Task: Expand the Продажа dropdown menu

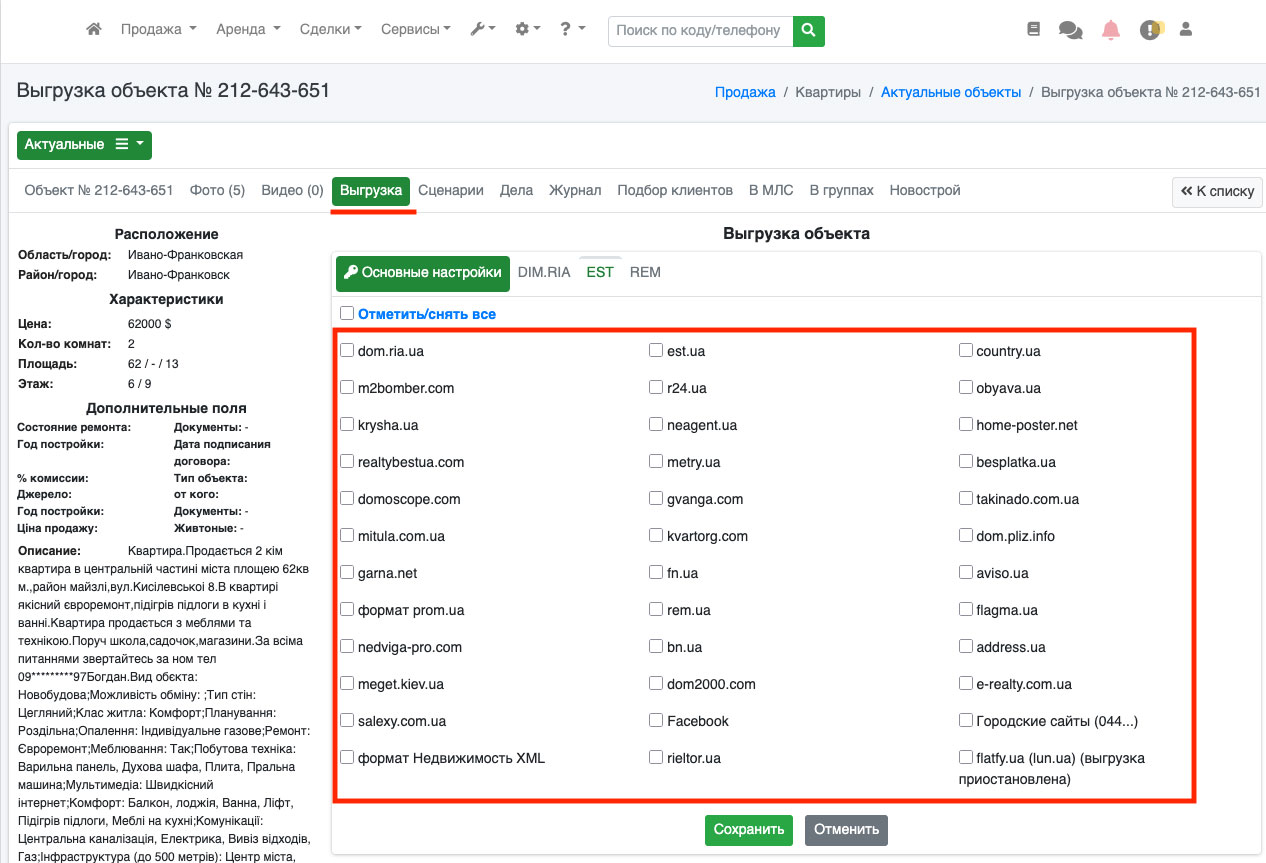Action: point(158,30)
